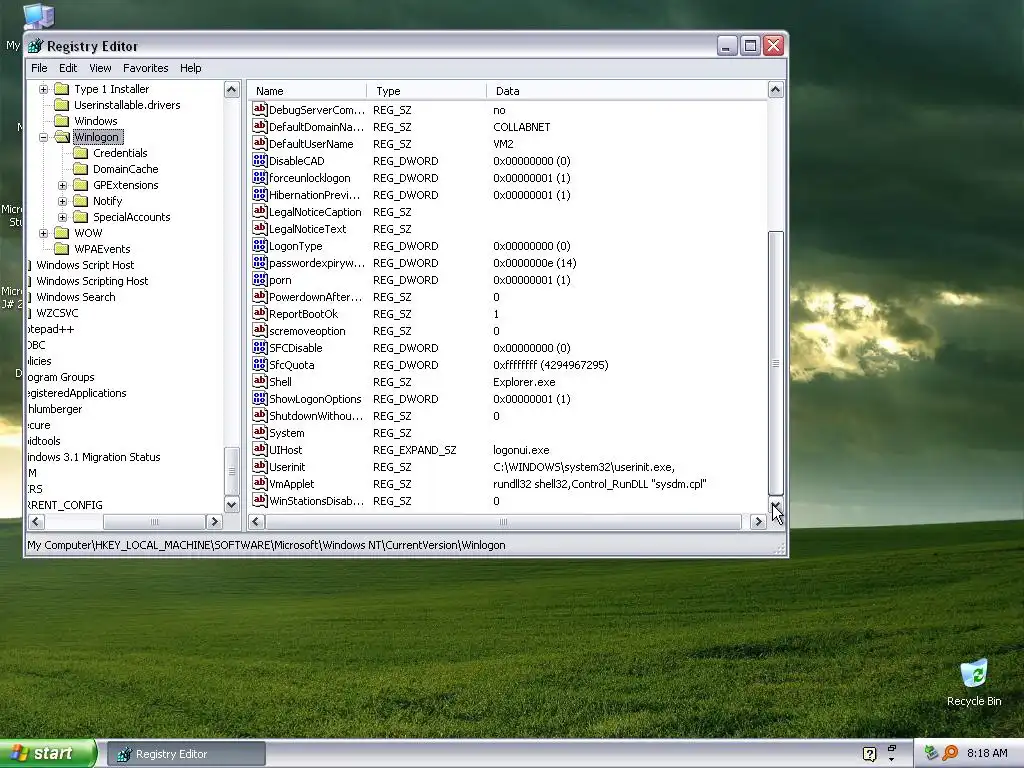Click the ShutdownWithou string icon

tap(259, 415)
